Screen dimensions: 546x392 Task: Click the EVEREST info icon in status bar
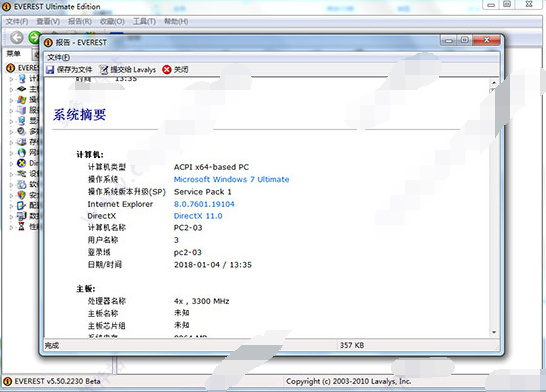point(7,381)
